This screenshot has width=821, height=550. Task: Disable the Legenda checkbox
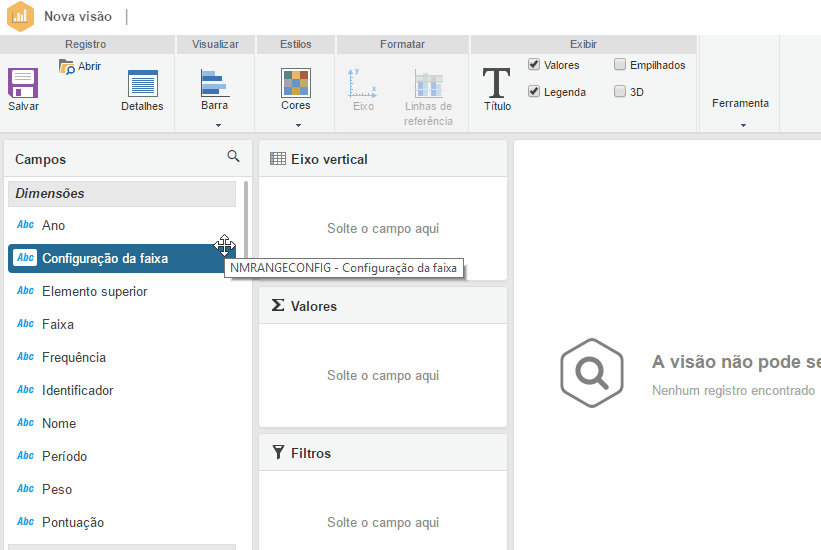(534, 92)
